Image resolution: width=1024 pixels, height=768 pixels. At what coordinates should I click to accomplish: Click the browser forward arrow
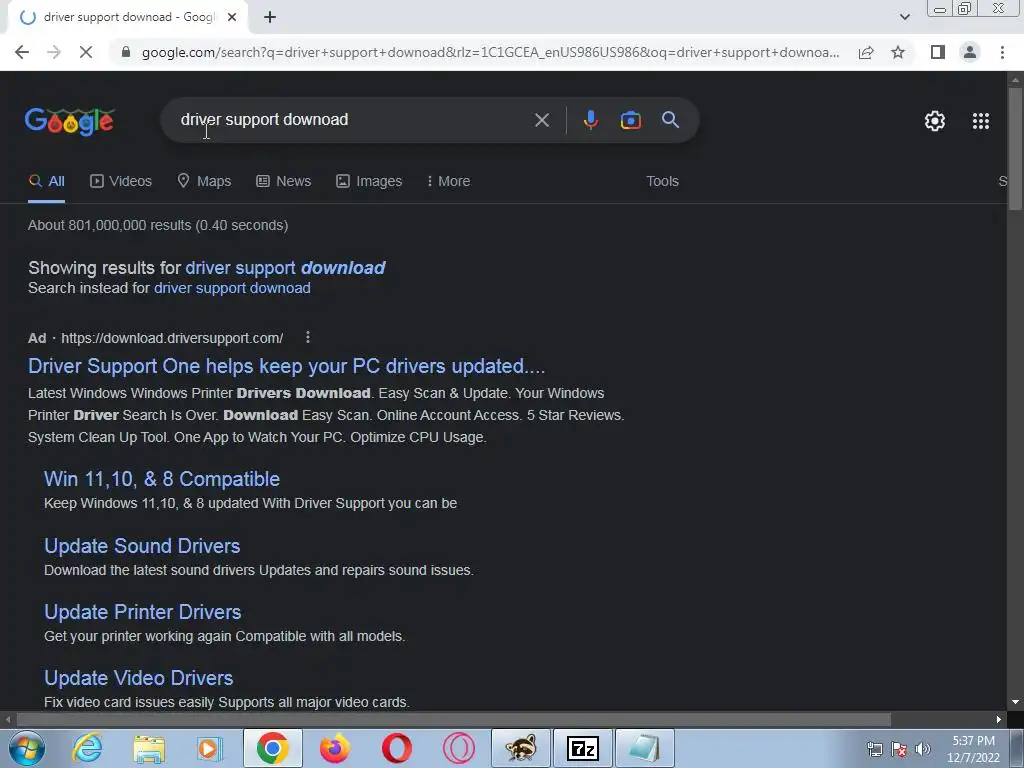point(54,52)
